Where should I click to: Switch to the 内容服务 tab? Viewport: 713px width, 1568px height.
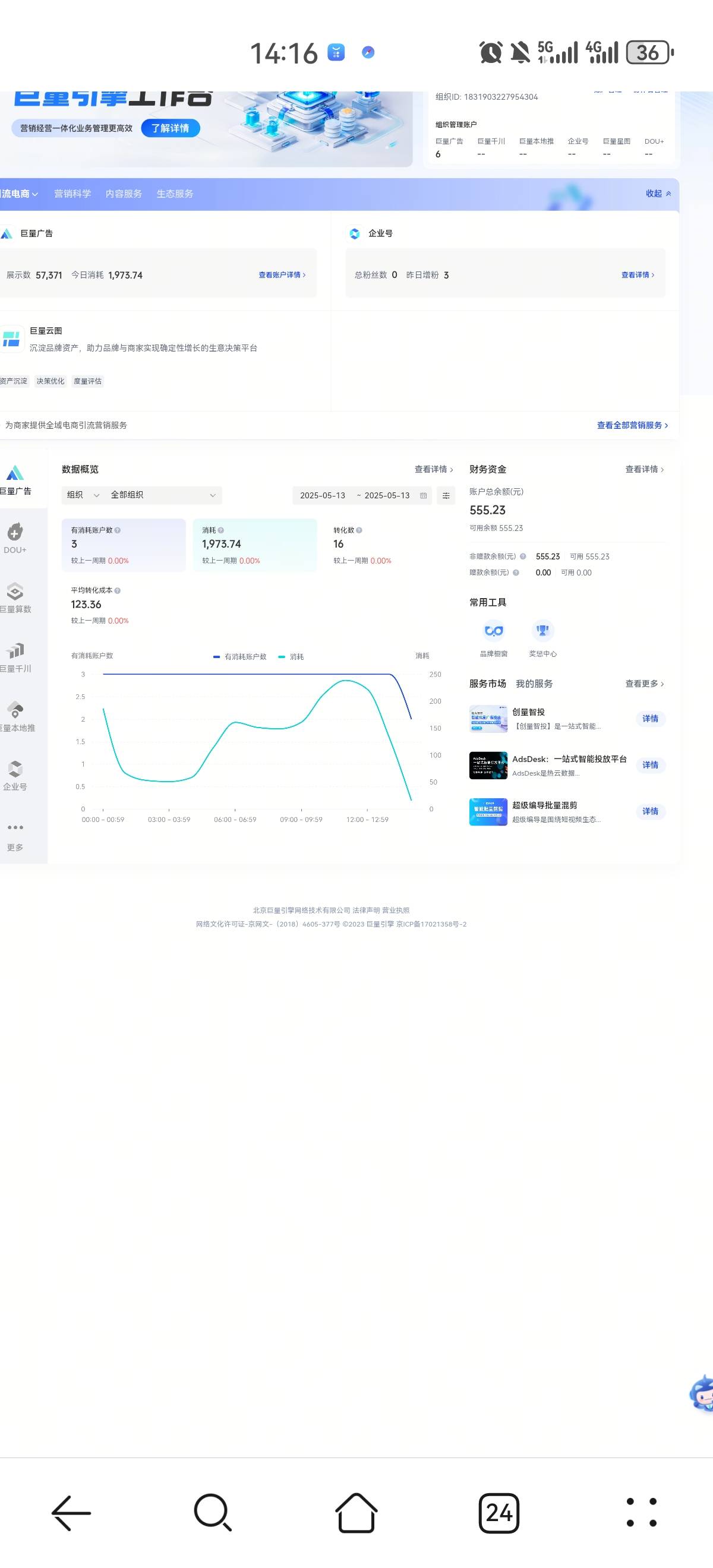pyautogui.click(x=124, y=194)
